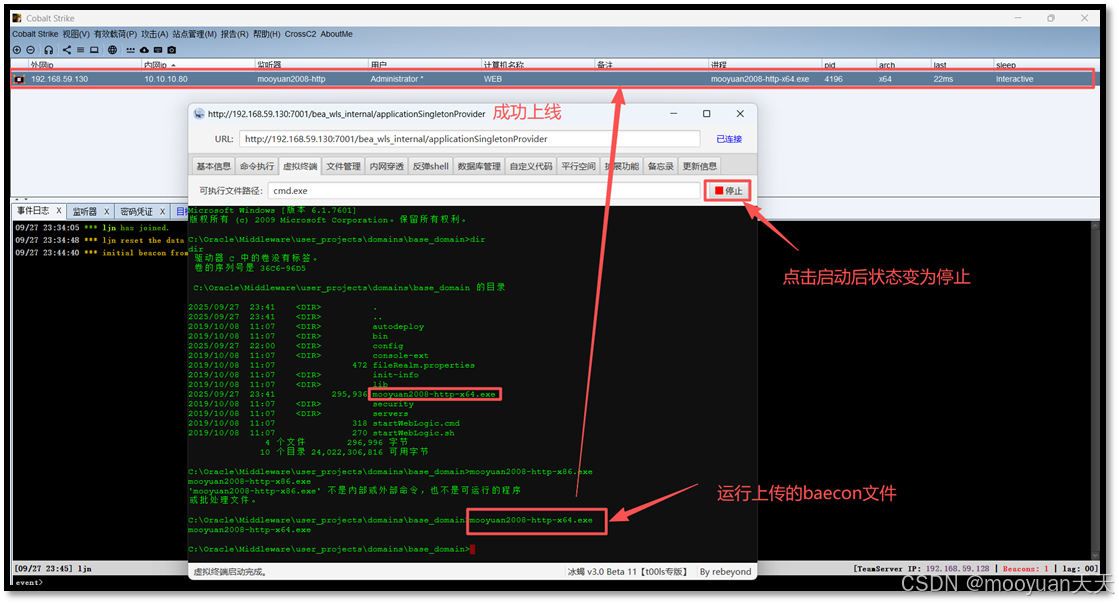1119x604 pixels.
Task: Open the 数据库管理 tab
Action: pyautogui.click(x=479, y=166)
